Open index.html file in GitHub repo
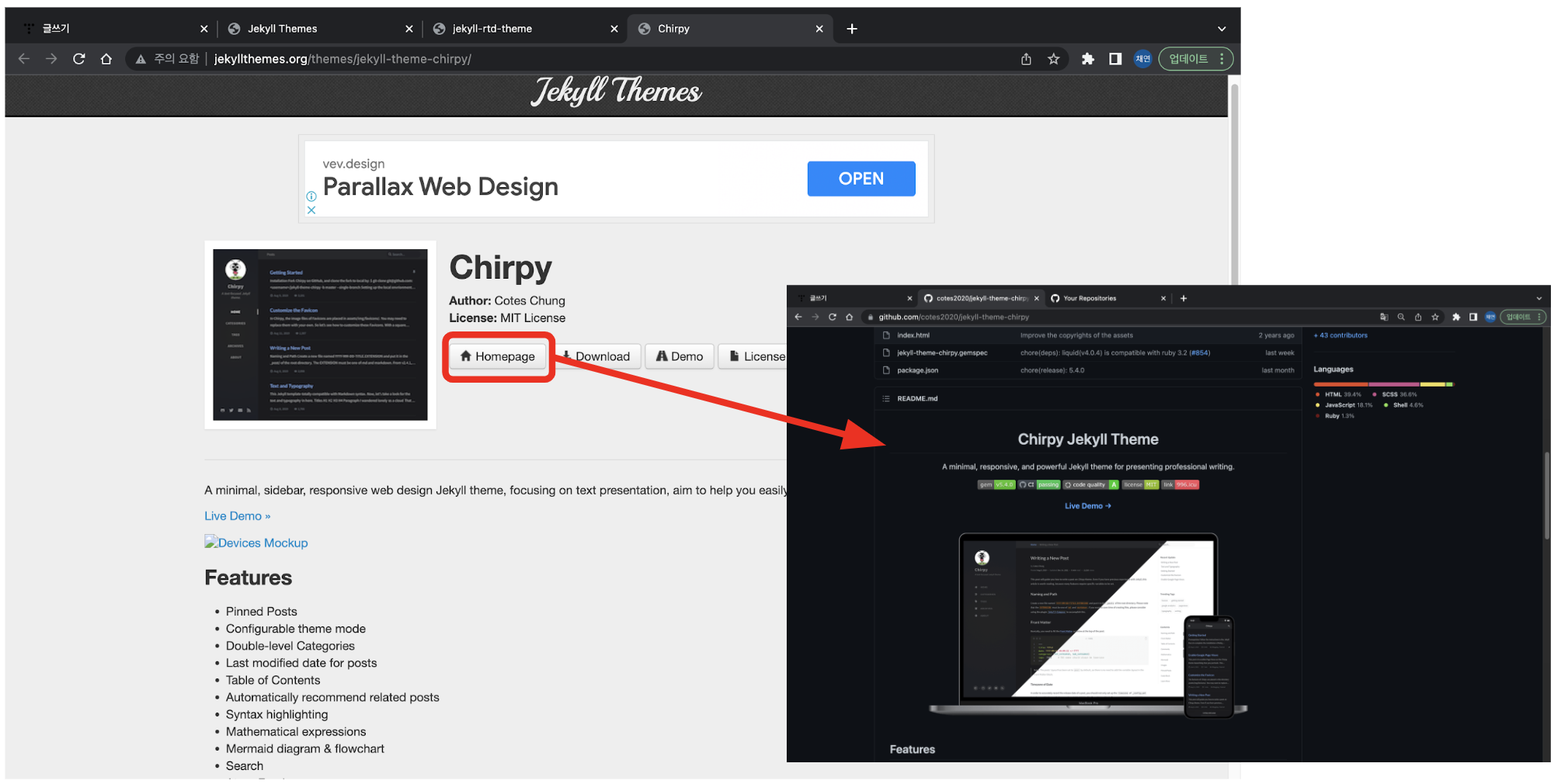 (x=913, y=335)
